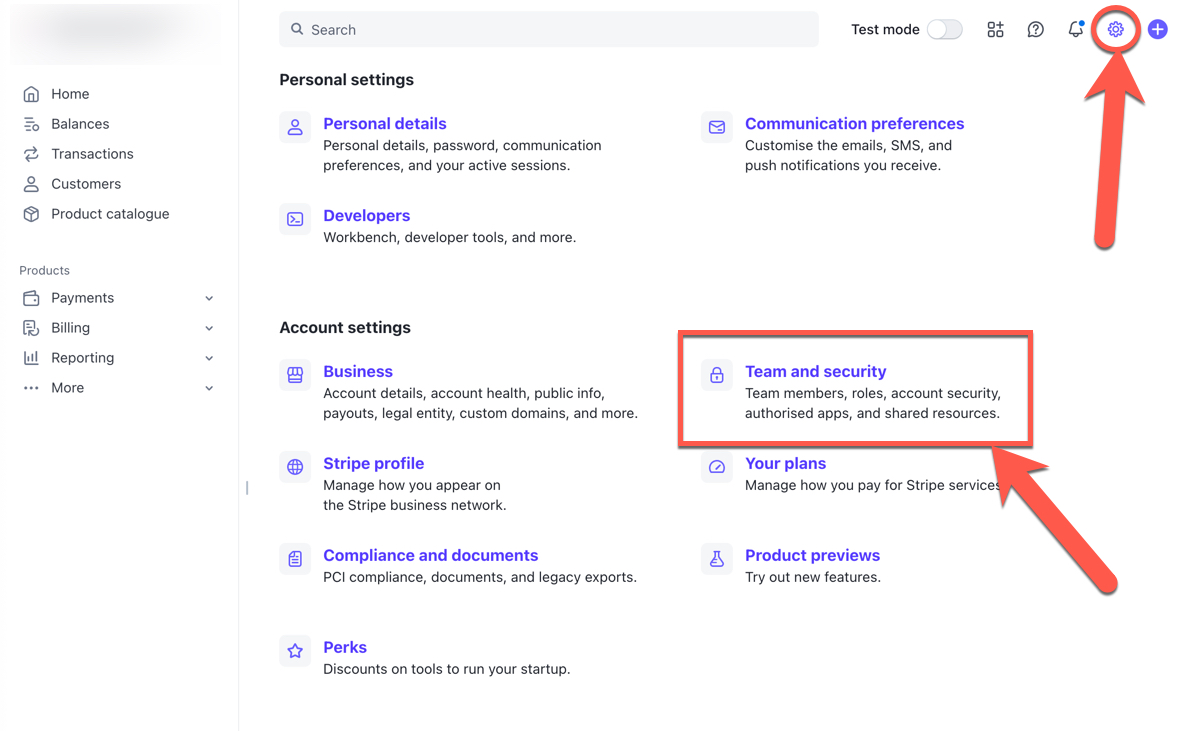Viewport: 1188px width, 731px height.
Task: Click the More ellipsis icon
Action: (x=31, y=388)
